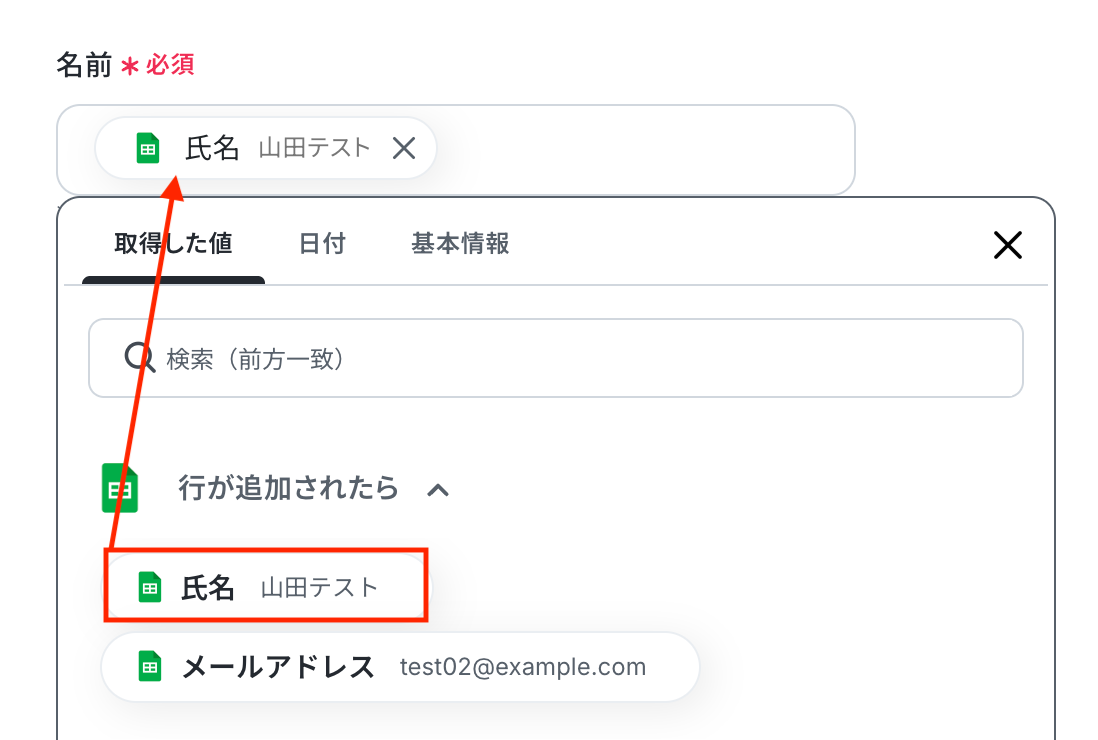This screenshot has height=740, width=1098.
Task: Click empty area of the 名前 input field
Action: tap(650, 150)
